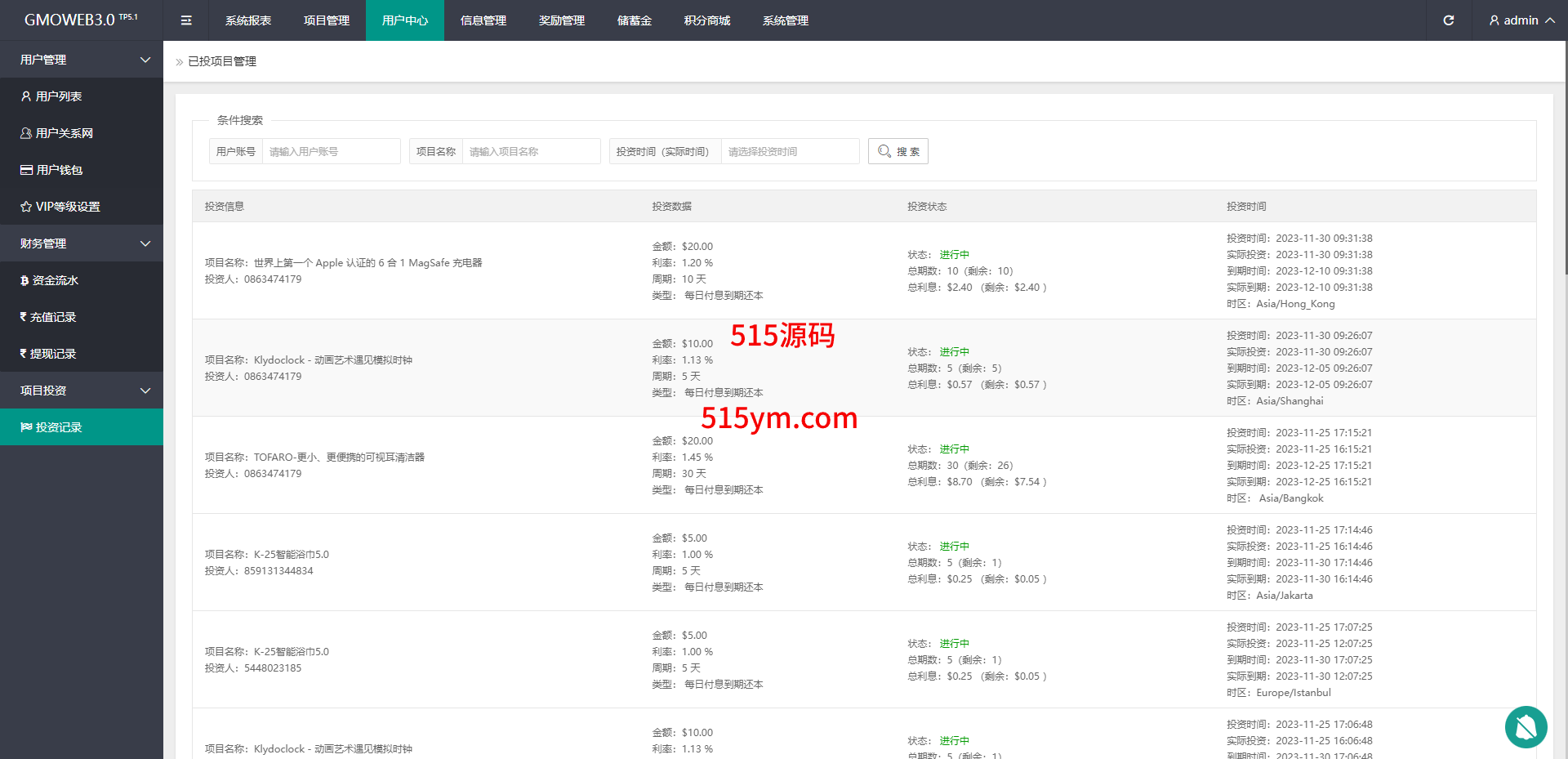Click the 搜索 search button
Viewport: 1568px width, 759px height.
click(898, 151)
